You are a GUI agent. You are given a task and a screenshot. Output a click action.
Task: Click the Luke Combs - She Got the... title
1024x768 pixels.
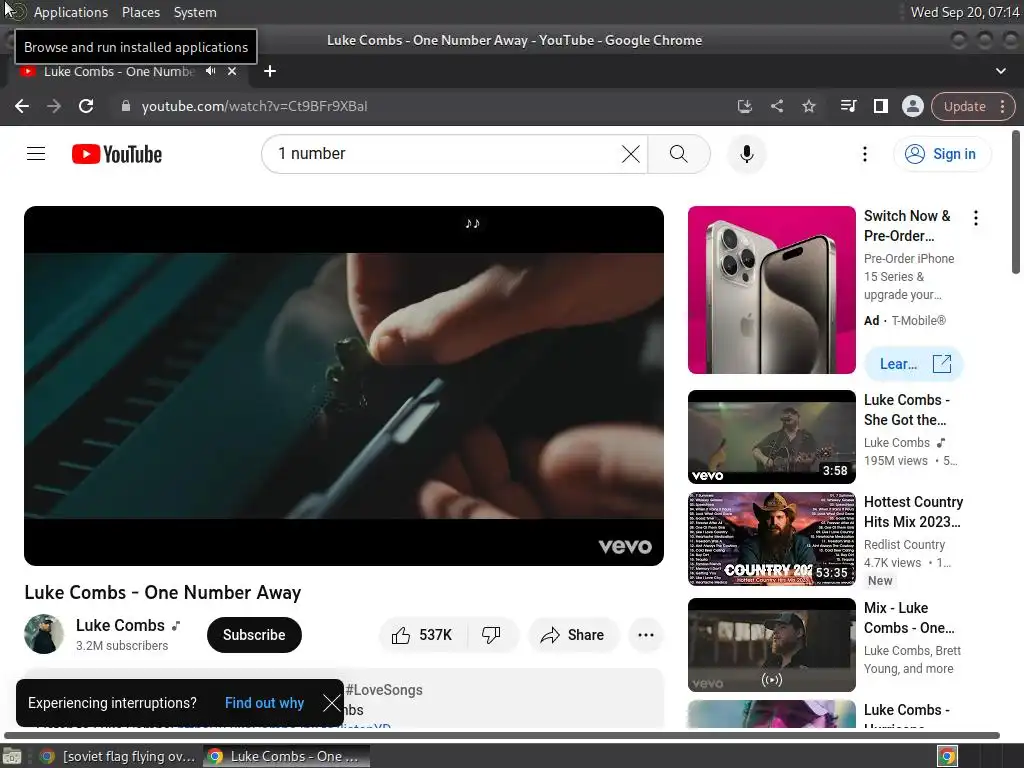pyautogui.click(x=906, y=409)
